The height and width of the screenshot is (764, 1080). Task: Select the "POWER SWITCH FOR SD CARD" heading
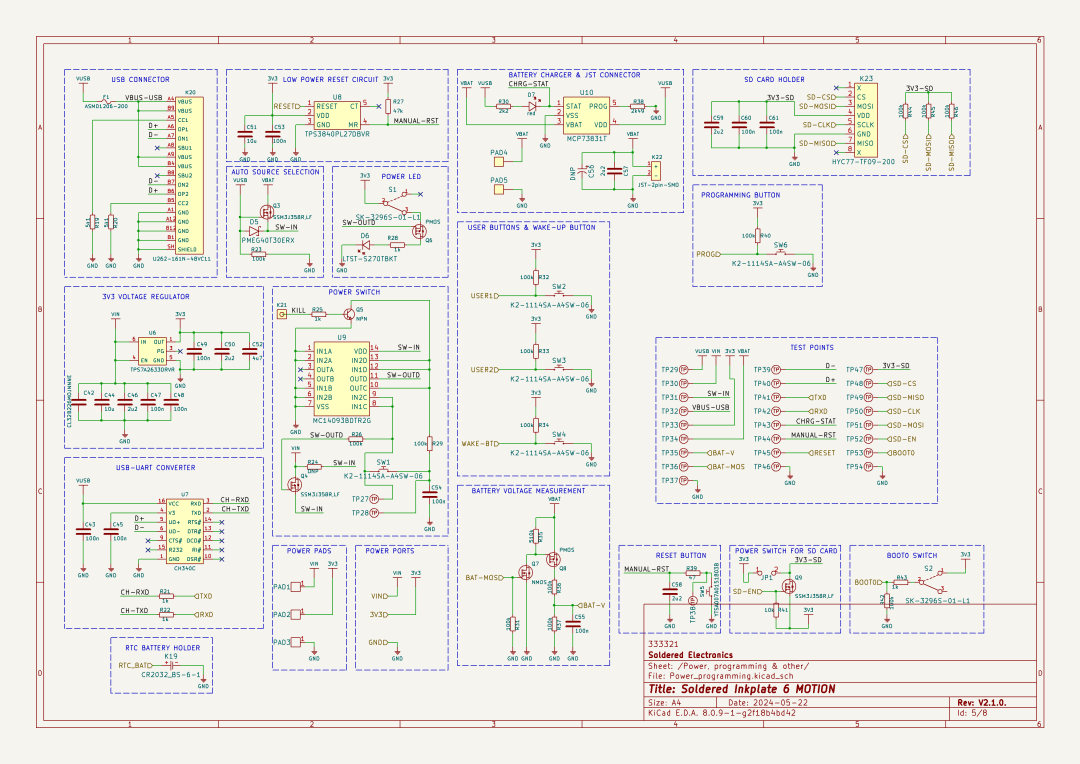(x=786, y=550)
